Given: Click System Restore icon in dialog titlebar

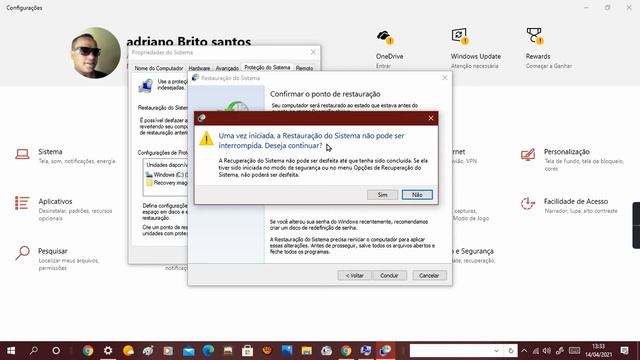Looking at the screenshot, I should click(x=202, y=118).
